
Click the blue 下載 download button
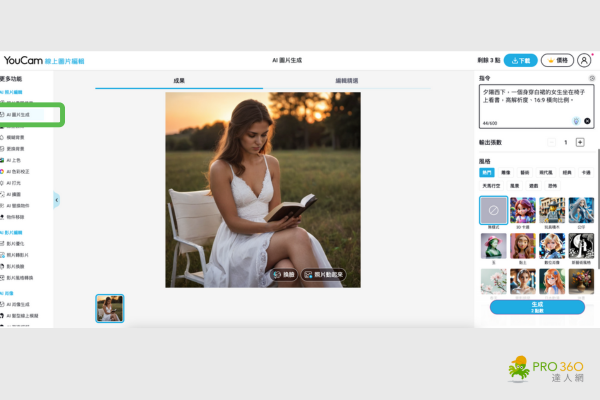pyautogui.click(x=520, y=60)
